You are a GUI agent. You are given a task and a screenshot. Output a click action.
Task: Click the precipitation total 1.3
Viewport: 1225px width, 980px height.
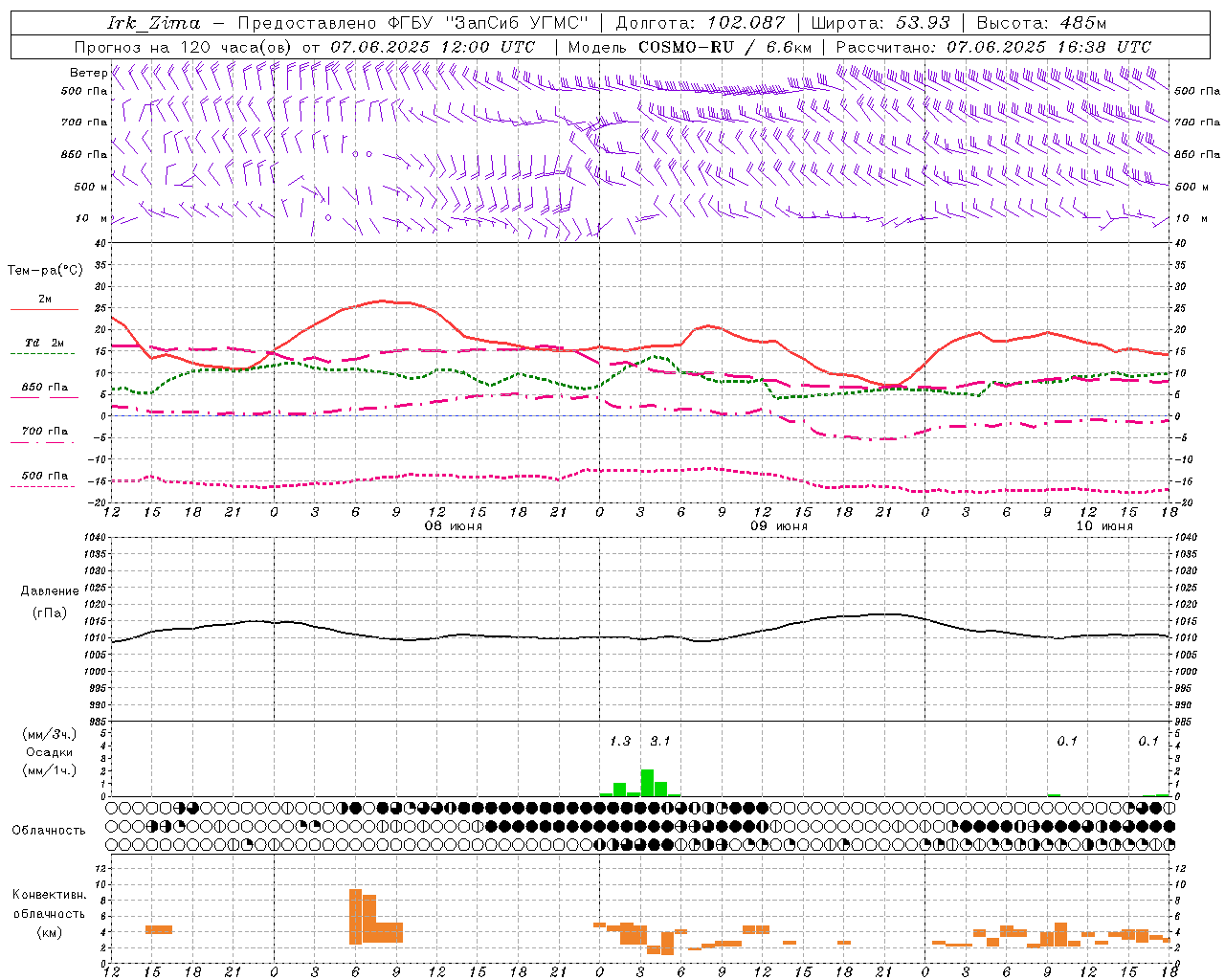point(620,742)
